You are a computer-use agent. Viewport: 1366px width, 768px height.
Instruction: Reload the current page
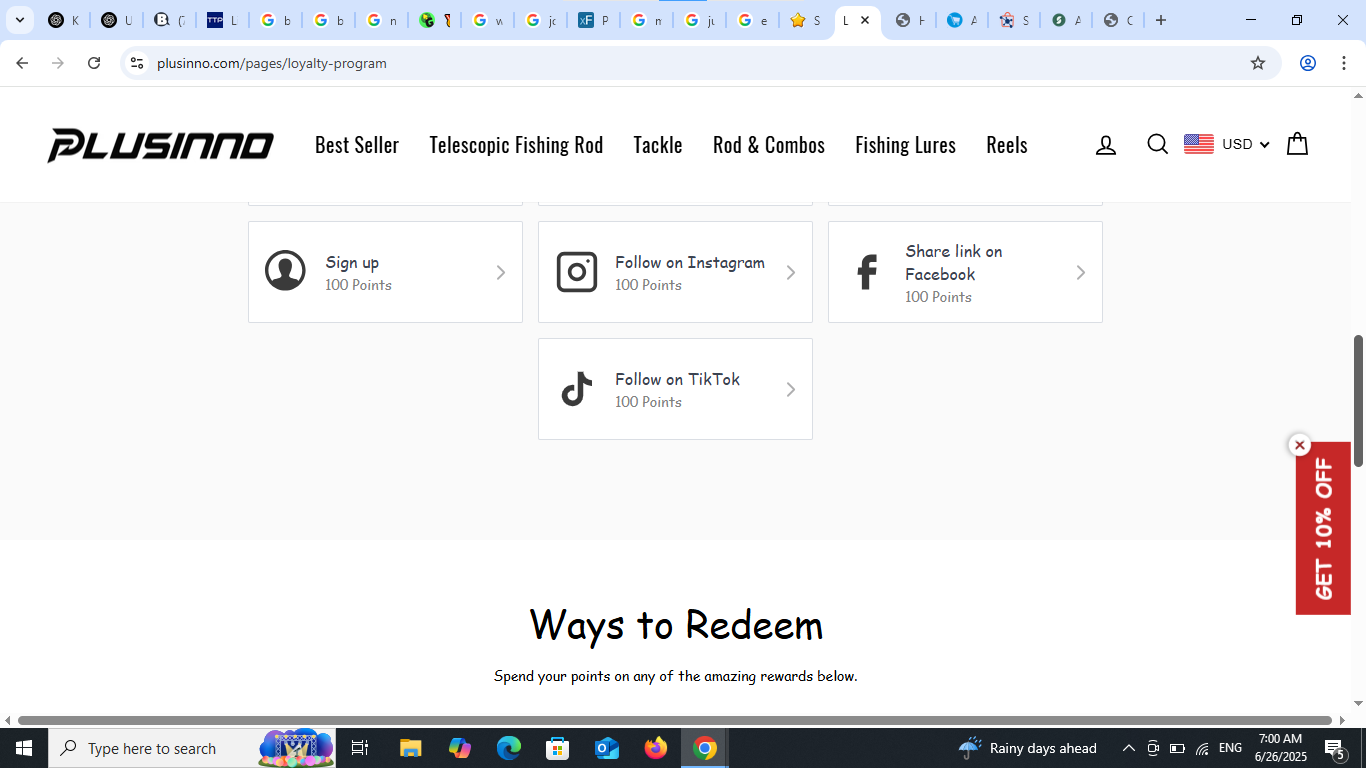click(94, 63)
